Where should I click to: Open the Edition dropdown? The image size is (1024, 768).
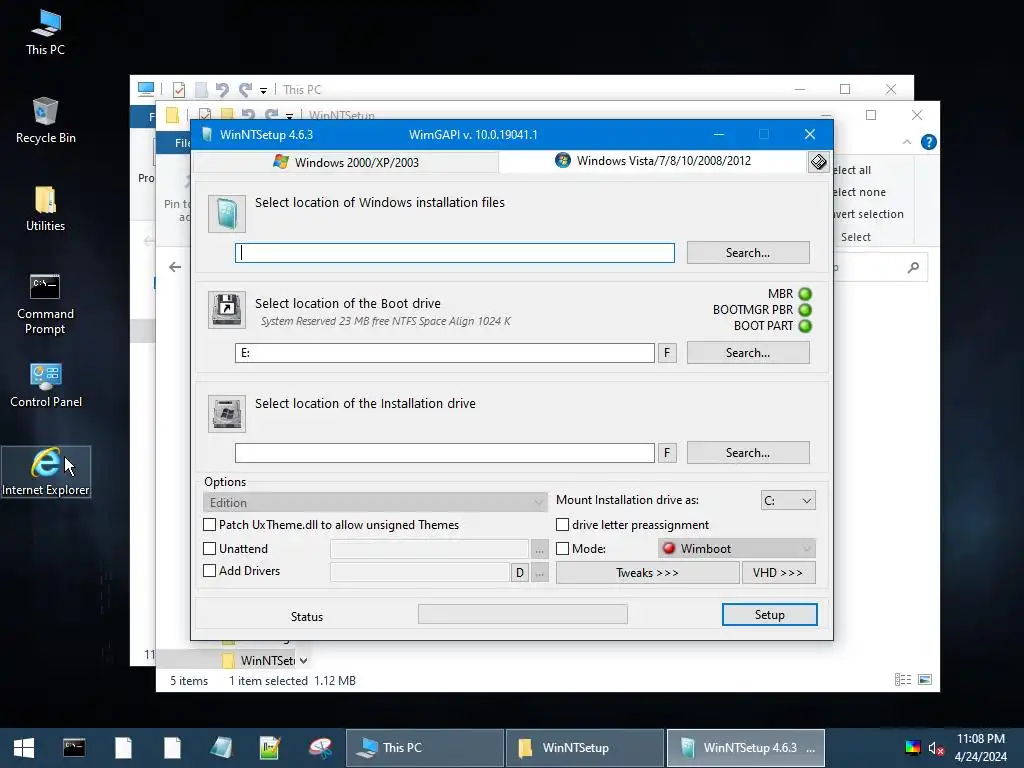(x=375, y=502)
